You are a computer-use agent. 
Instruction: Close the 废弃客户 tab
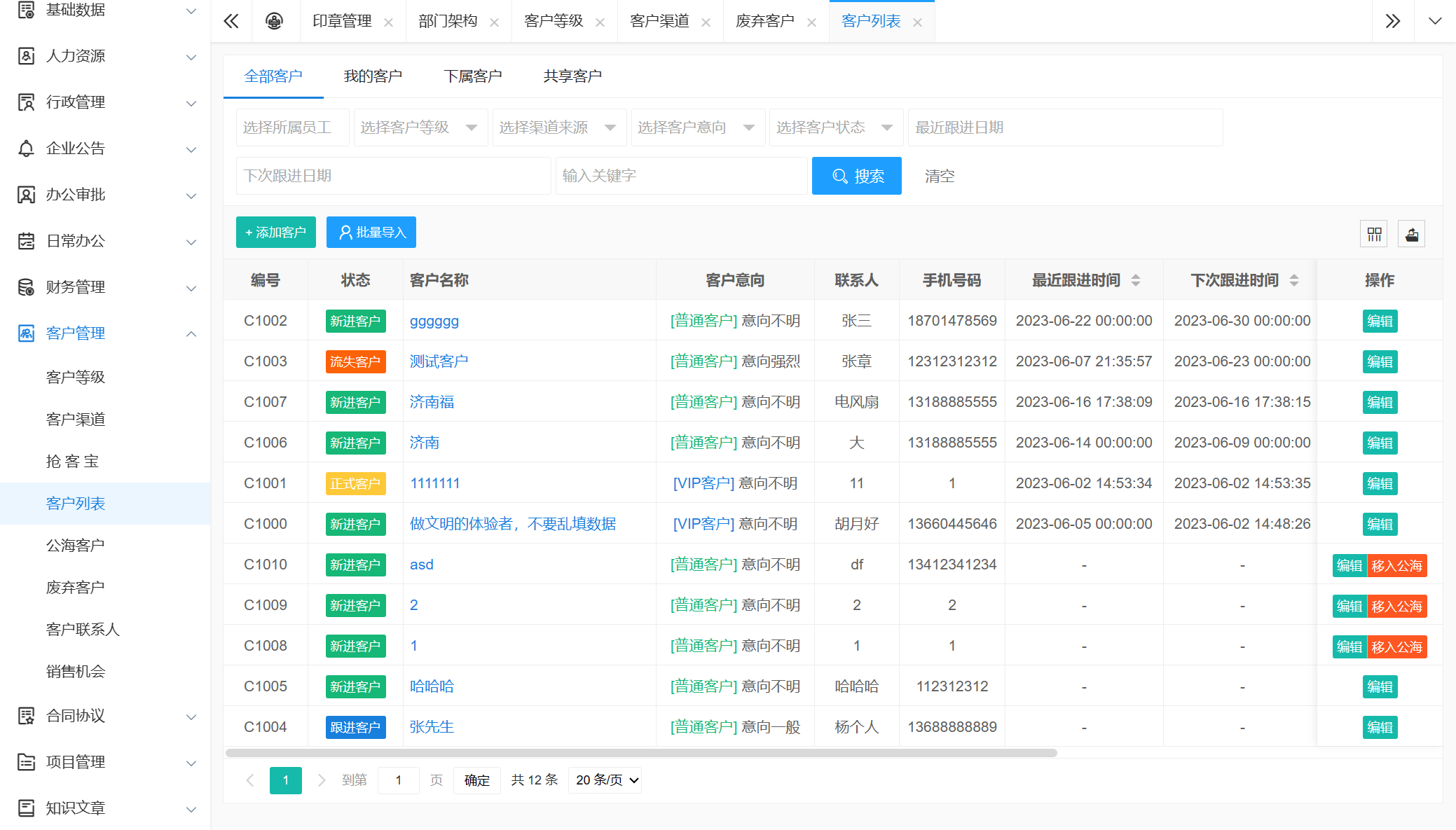click(x=811, y=22)
